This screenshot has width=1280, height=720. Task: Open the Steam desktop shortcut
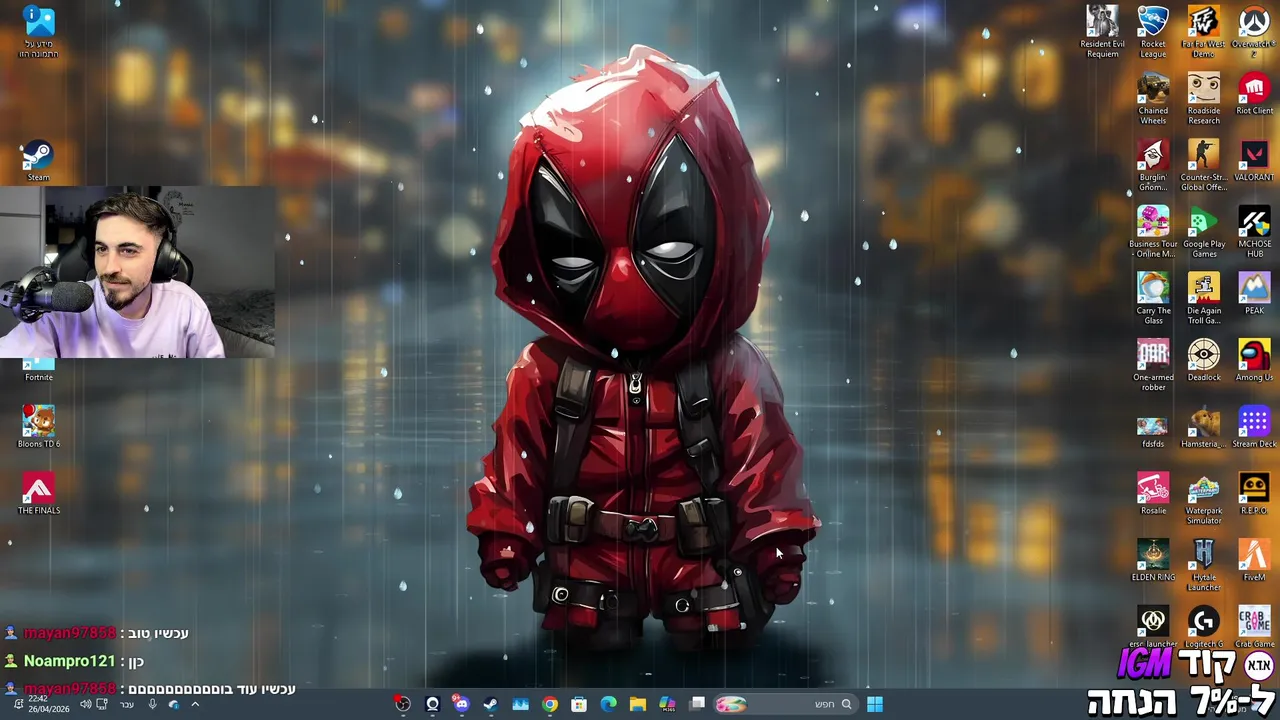click(38, 162)
